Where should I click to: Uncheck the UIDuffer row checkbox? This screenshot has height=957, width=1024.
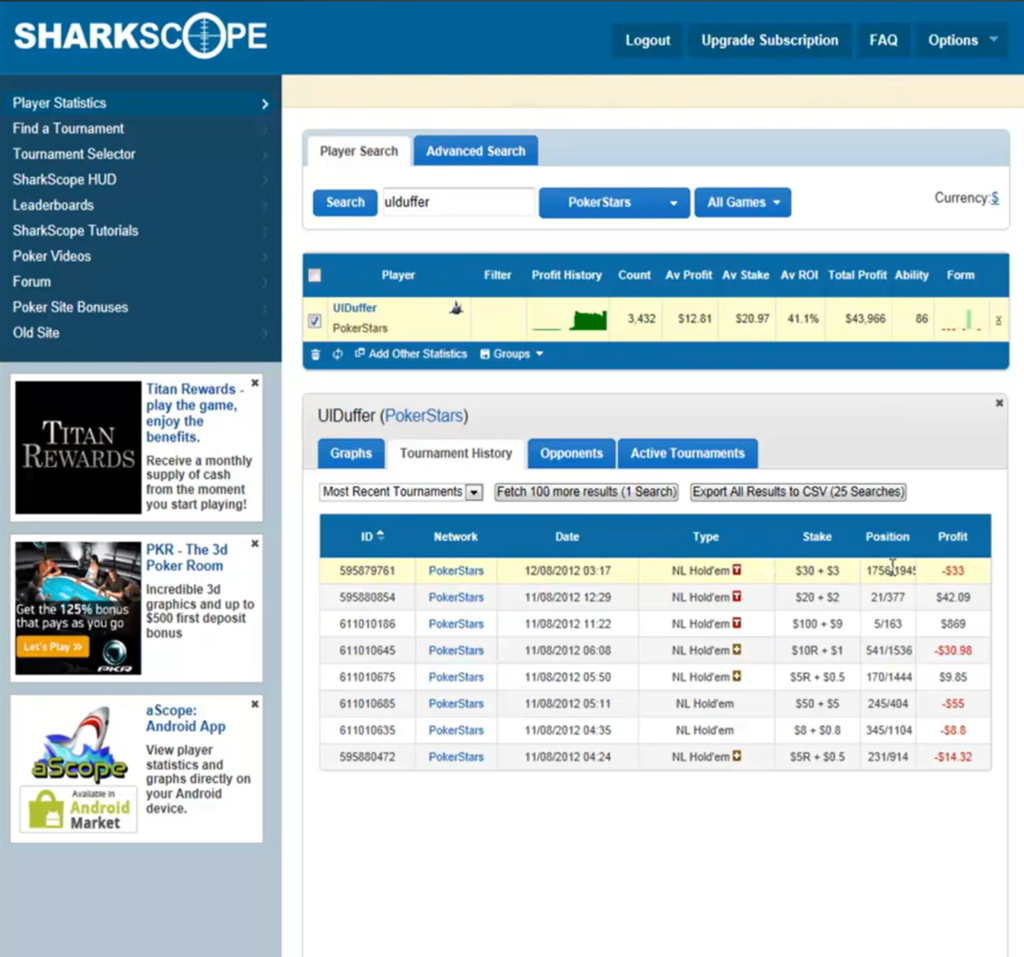pyautogui.click(x=315, y=321)
